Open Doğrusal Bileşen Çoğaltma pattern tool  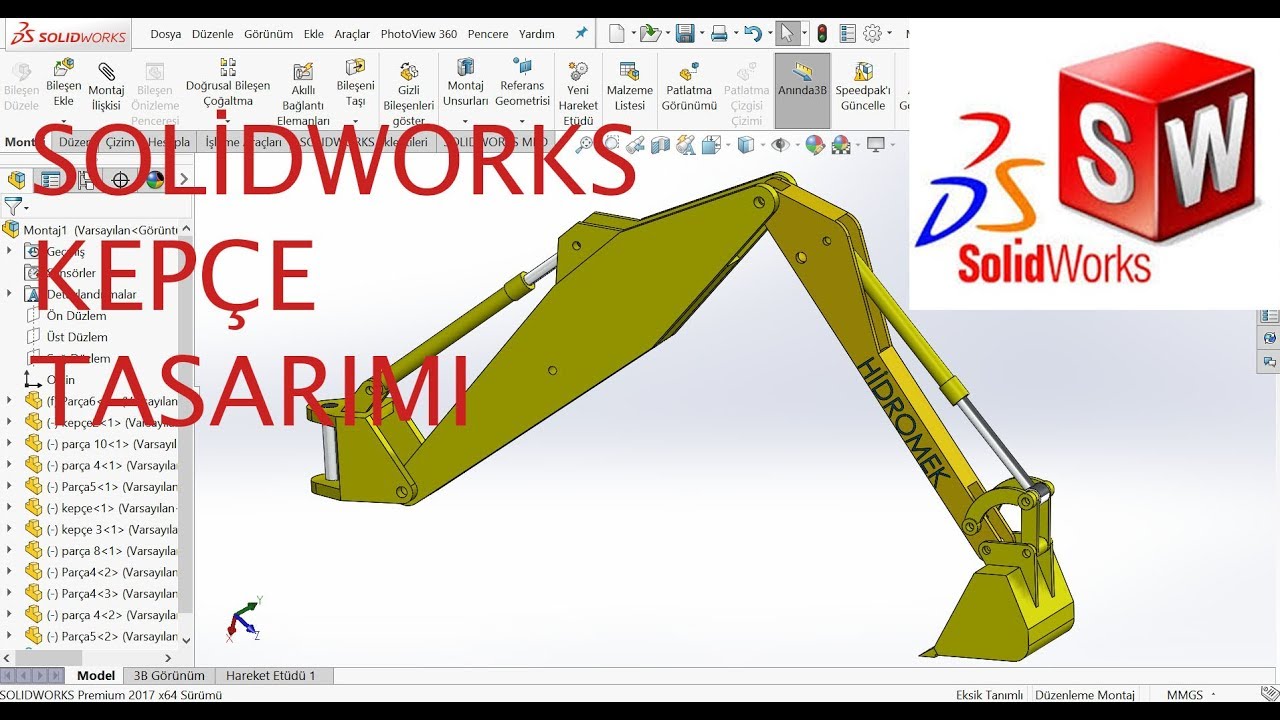[228, 84]
